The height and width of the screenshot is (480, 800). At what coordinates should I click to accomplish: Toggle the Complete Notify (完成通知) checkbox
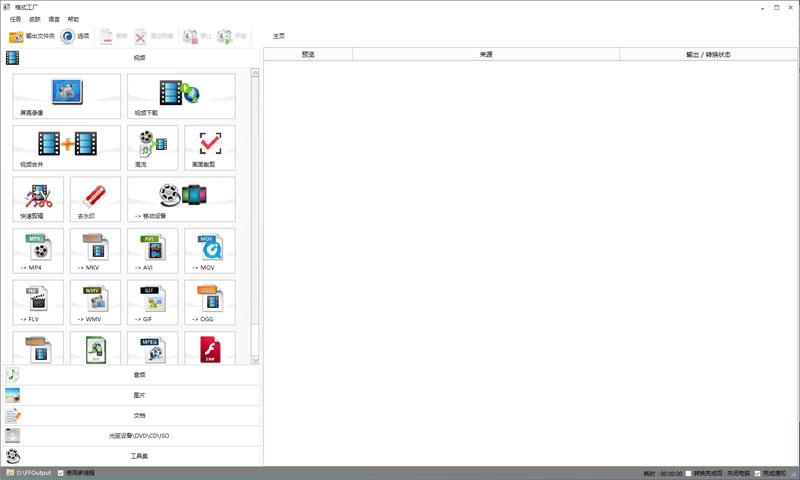tap(758, 473)
